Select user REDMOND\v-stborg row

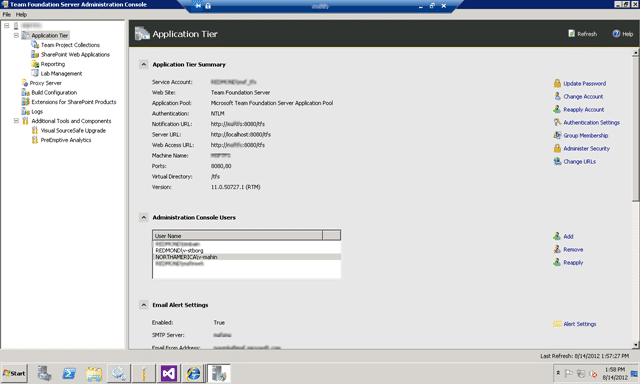click(247, 251)
